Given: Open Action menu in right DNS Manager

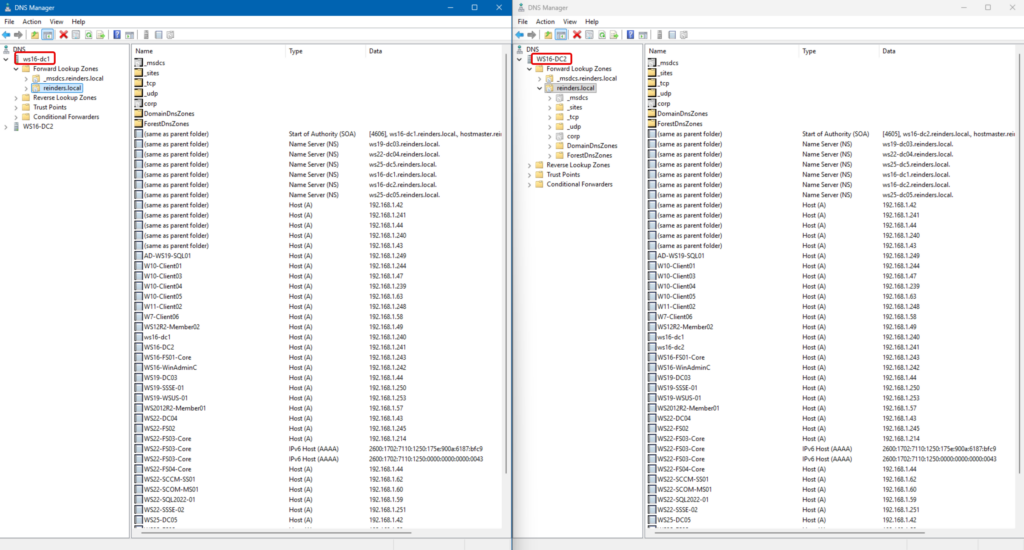Looking at the screenshot, I should [545, 22].
